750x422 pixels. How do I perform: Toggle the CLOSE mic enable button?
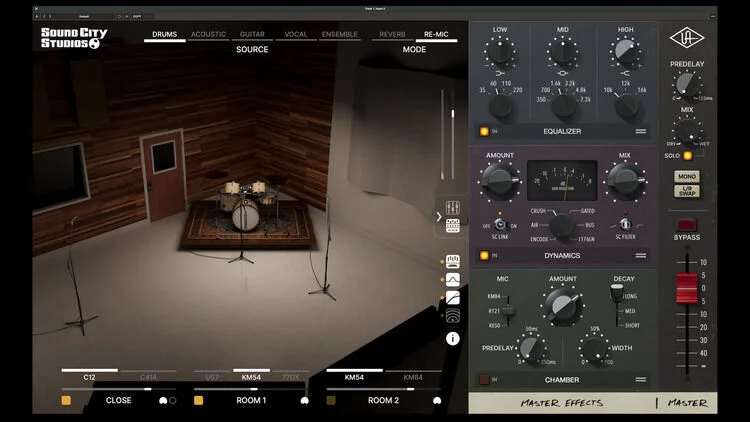click(66, 400)
